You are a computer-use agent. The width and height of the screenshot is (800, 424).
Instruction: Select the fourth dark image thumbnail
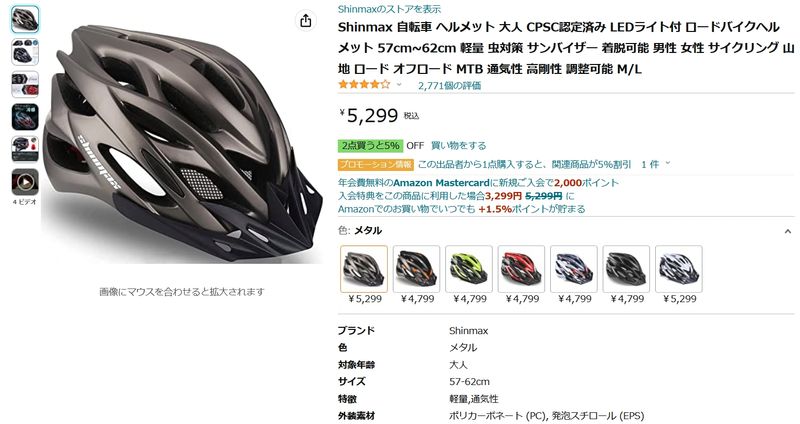[25, 117]
